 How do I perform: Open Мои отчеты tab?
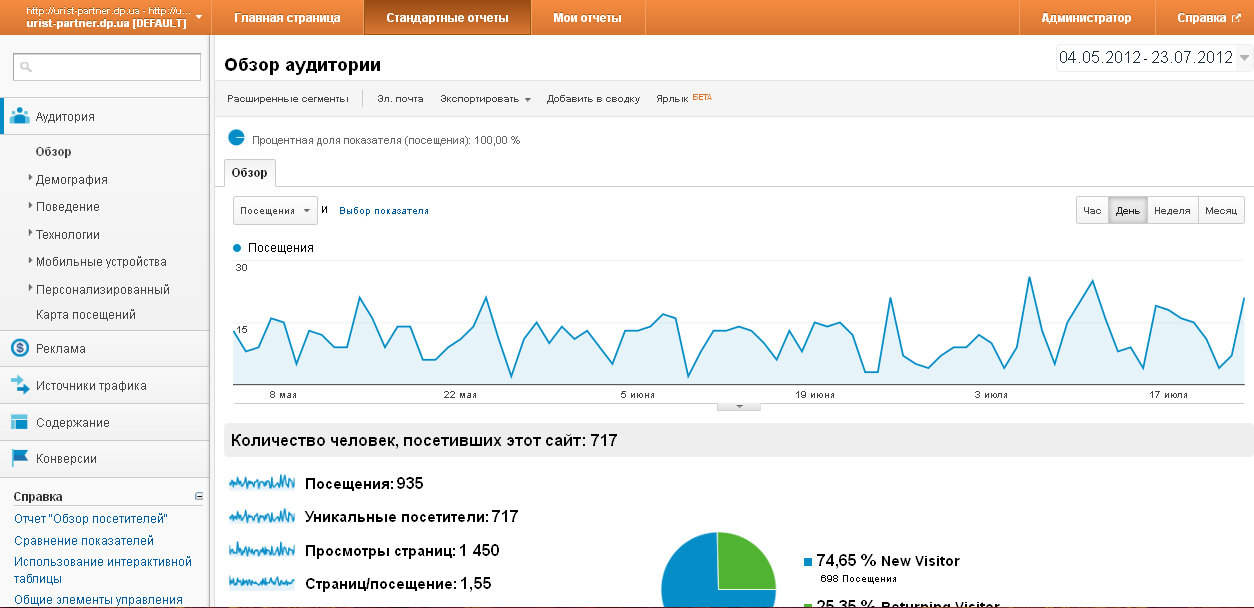pos(588,18)
